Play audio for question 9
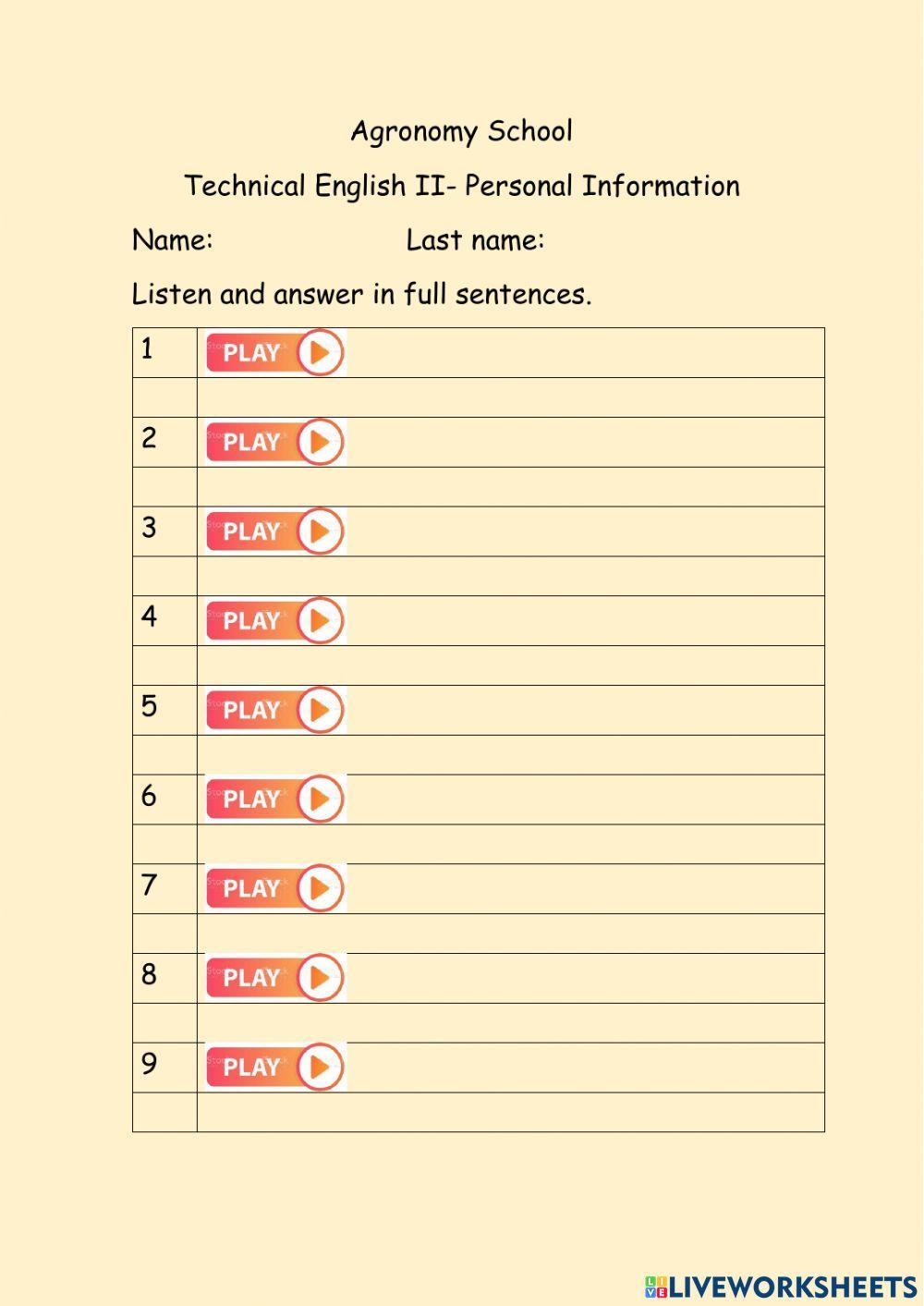924x1306 pixels. [274, 1067]
